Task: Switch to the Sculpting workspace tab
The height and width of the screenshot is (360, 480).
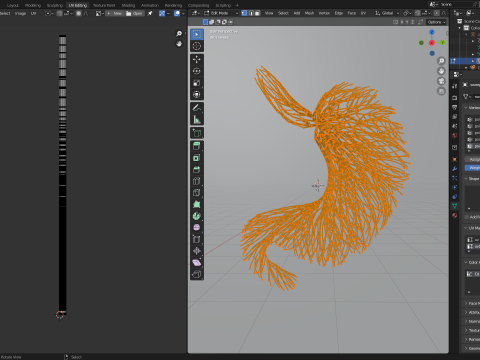Action: (x=55, y=5)
